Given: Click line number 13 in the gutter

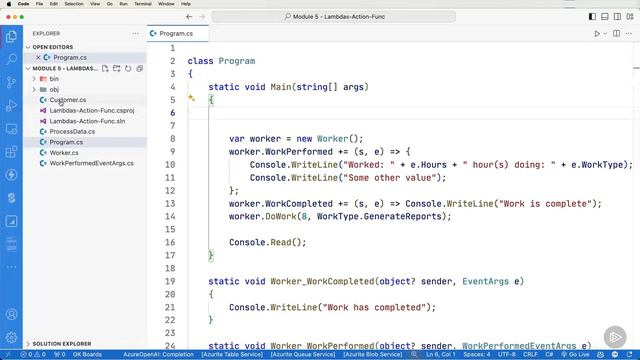Looking at the screenshot, I should pos(170,204).
